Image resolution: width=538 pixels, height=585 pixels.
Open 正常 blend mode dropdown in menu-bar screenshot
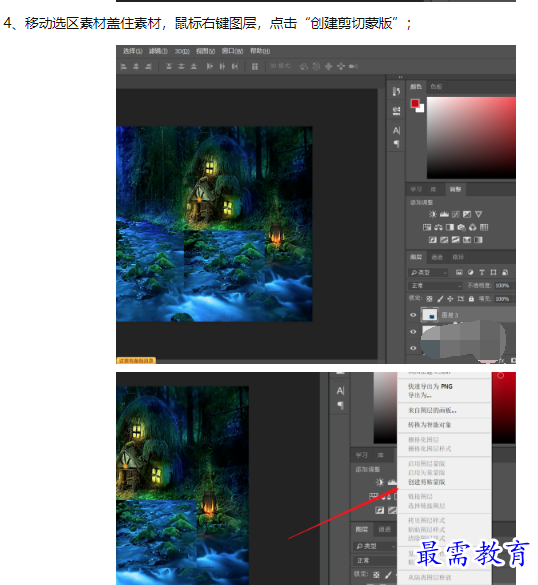click(x=435, y=286)
